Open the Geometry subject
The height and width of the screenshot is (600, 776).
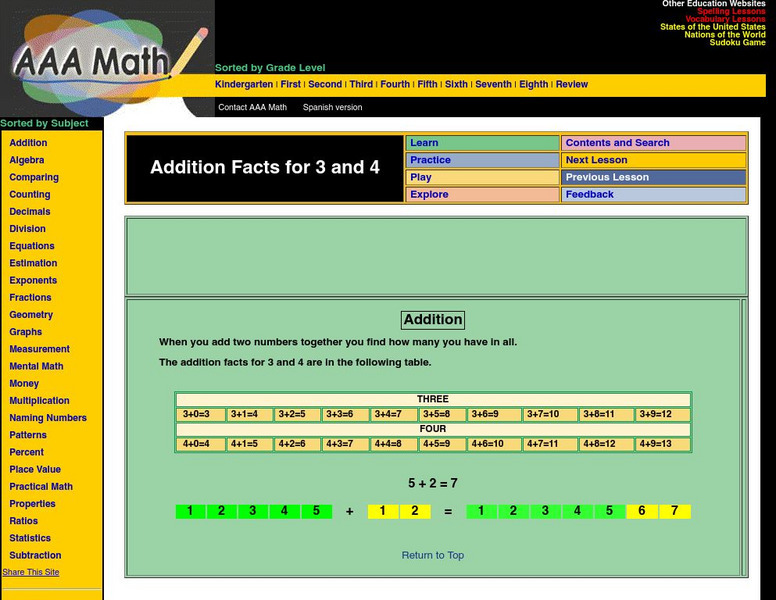31,315
